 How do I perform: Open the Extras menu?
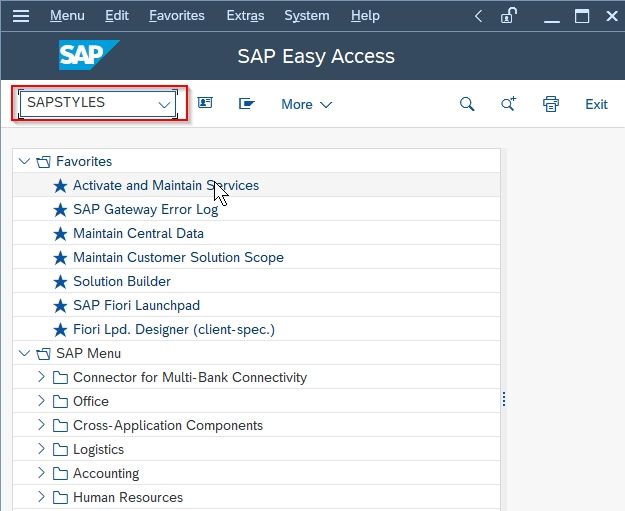(x=245, y=16)
